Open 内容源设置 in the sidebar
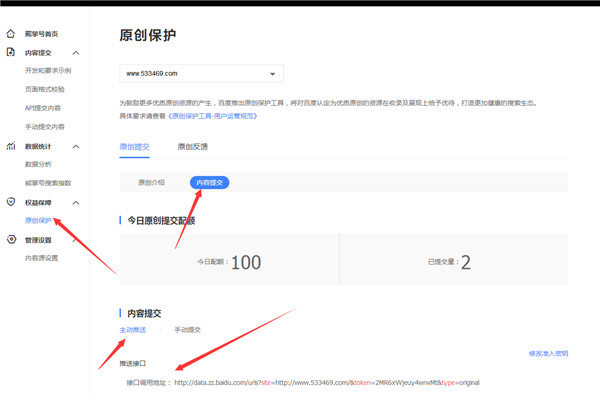 click(x=41, y=258)
